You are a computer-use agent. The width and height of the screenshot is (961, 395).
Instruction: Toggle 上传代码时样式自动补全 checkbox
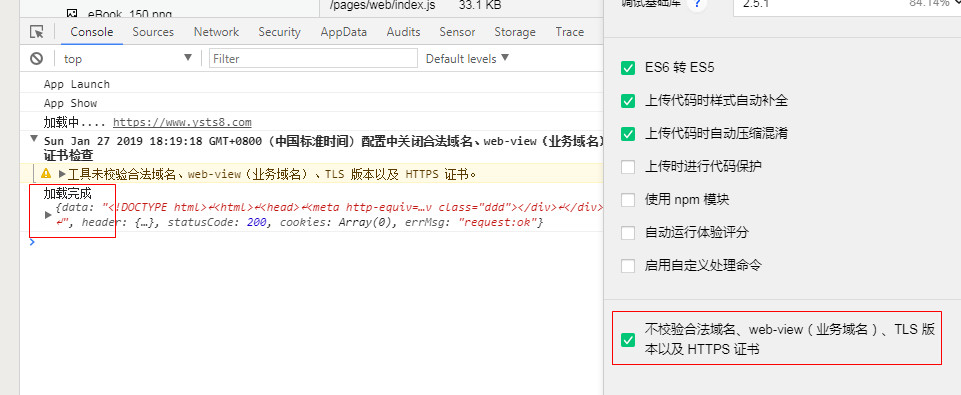click(628, 101)
